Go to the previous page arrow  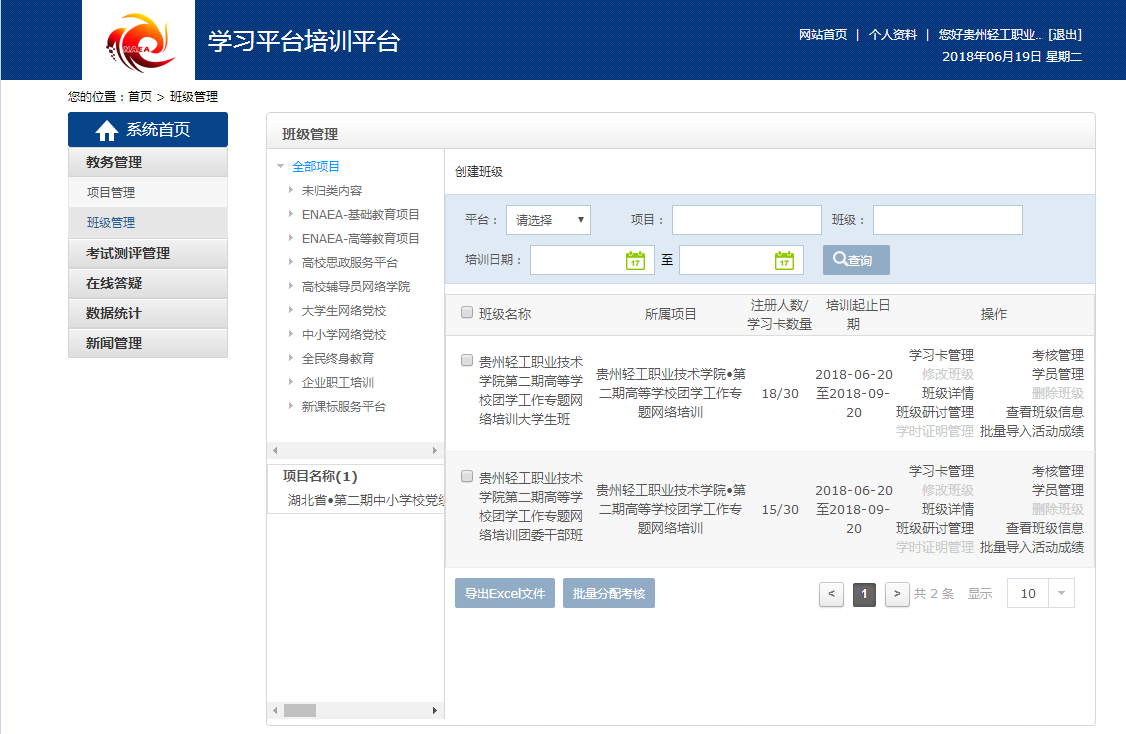point(832,594)
